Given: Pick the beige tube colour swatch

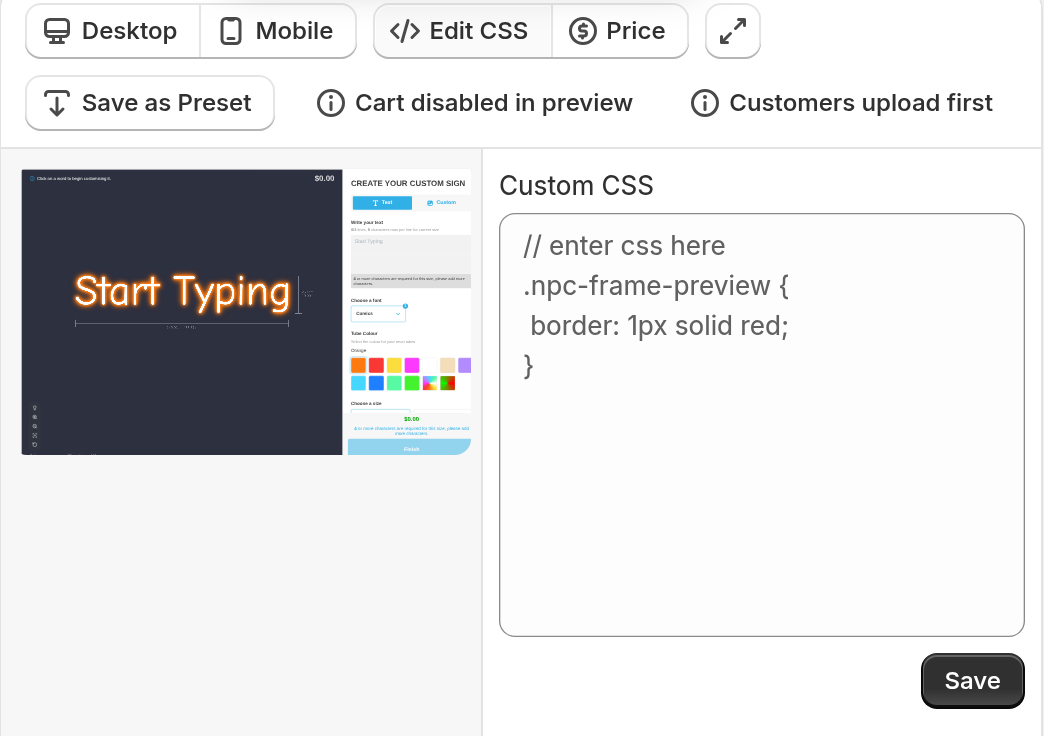Looking at the screenshot, I should pyautogui.click(x=447, y=365).
